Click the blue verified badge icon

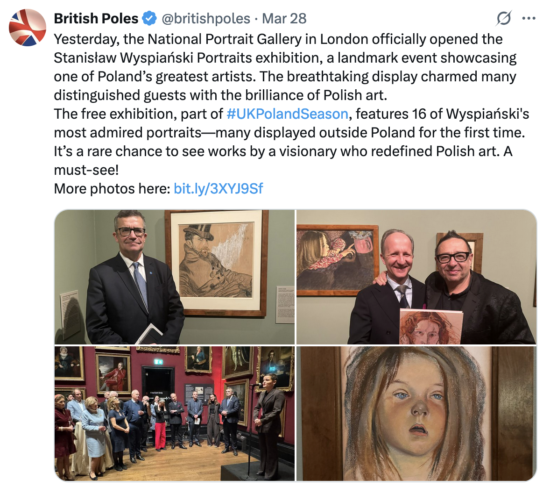point(150,19)
